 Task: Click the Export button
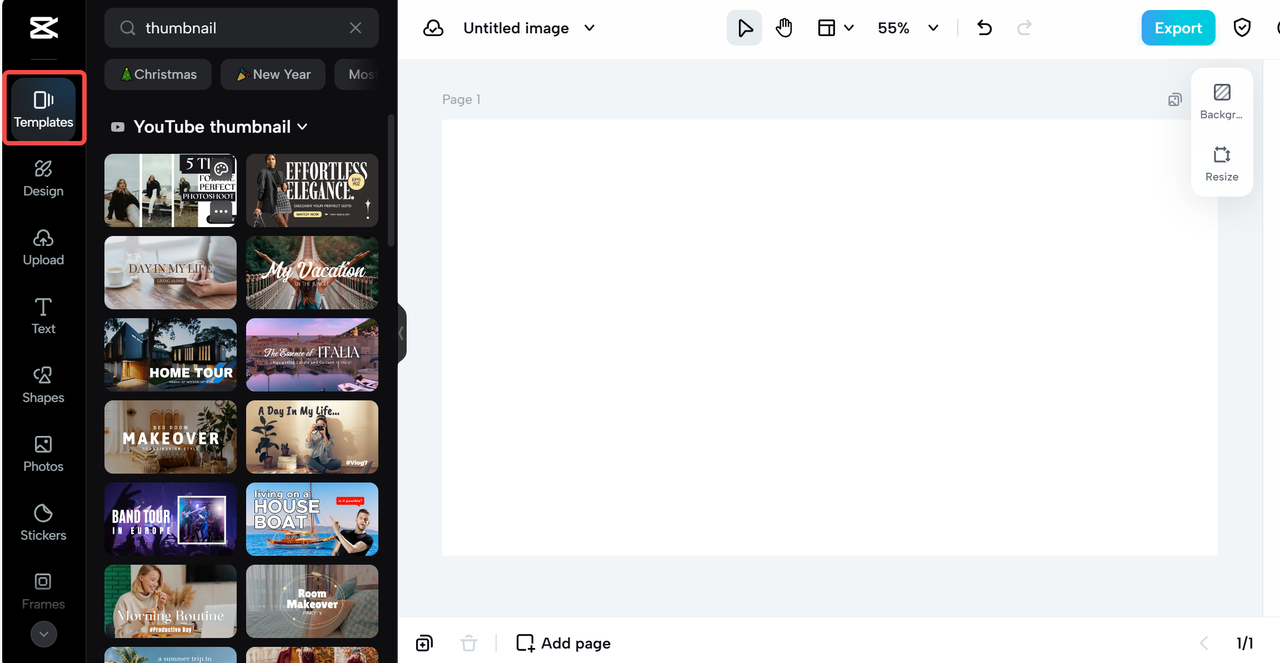[x=1178, y=28]
